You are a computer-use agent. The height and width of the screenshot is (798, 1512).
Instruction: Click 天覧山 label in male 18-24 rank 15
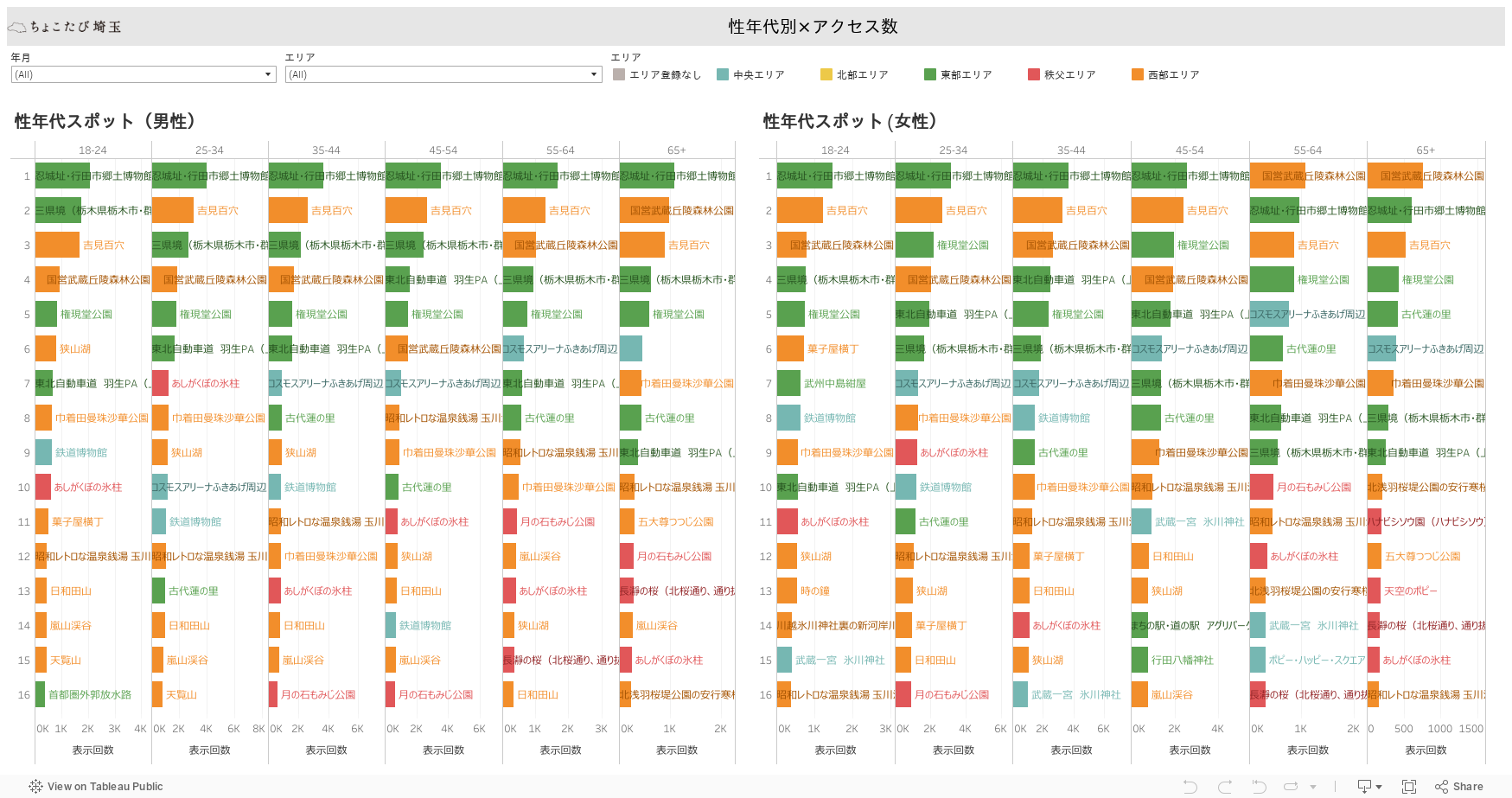pos(66,660)
